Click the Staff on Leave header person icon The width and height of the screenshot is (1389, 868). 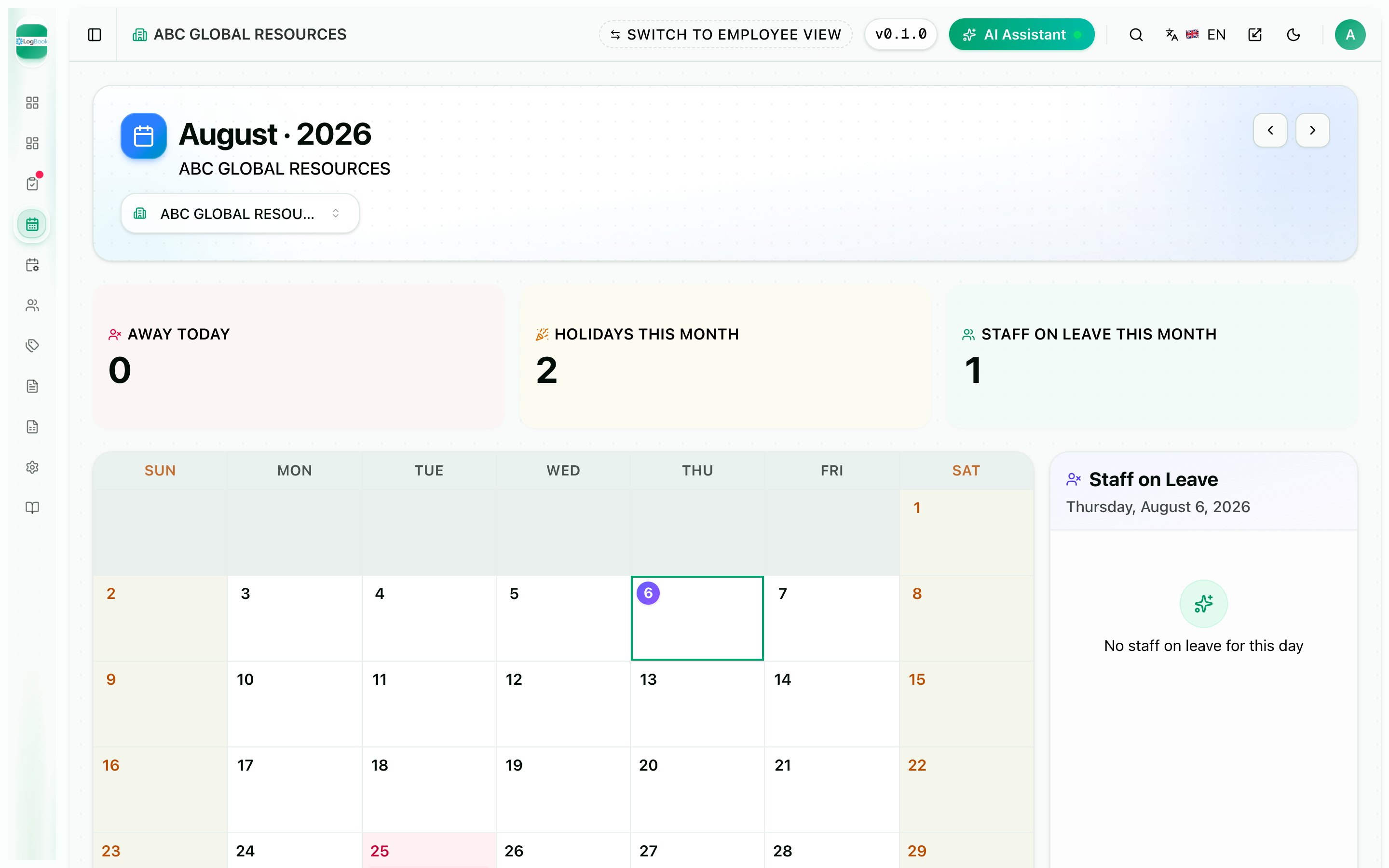[x=1073, y=479]
